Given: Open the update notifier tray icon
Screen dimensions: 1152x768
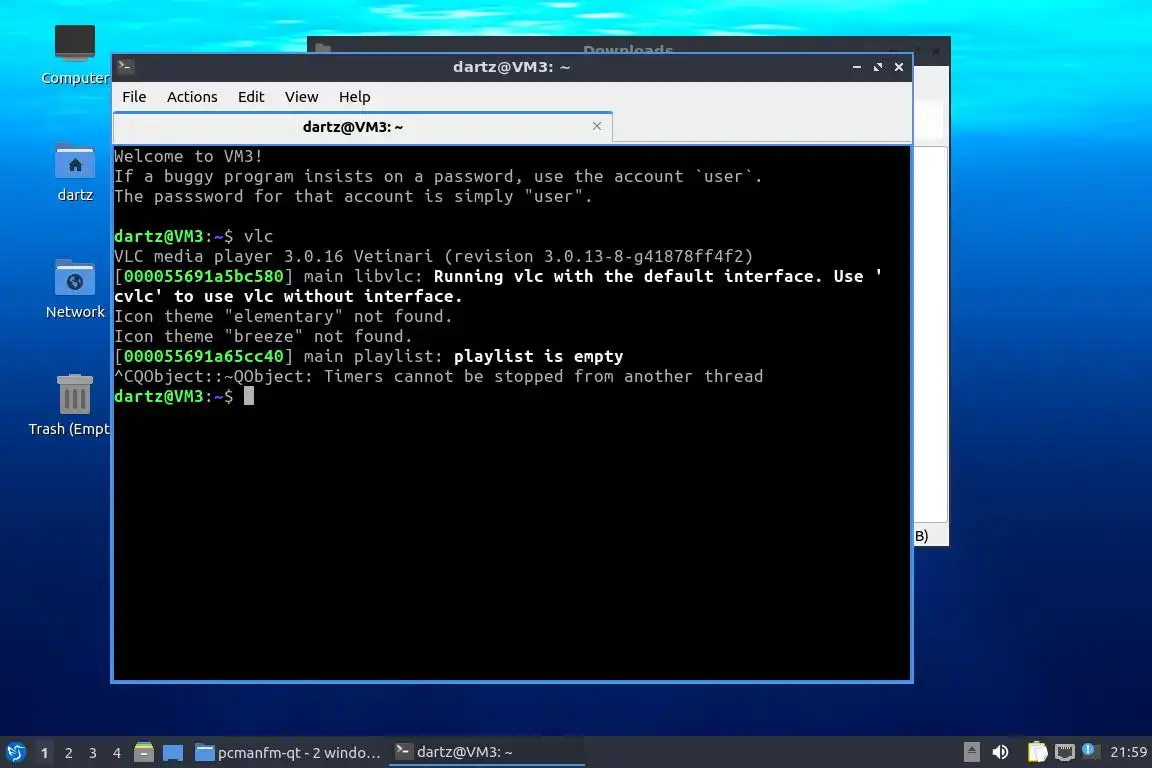Looking at the screenshot, I should 1090,751.
